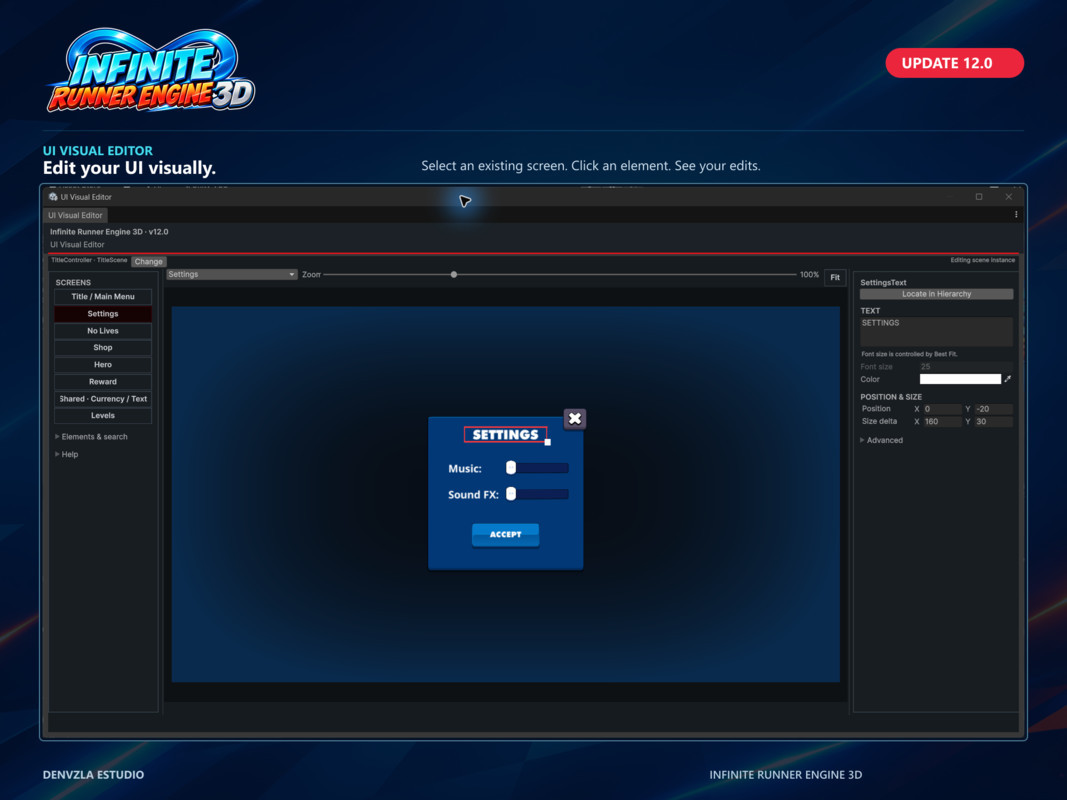Click the POSITION & SIZE heading
1067x800 pixels.
click(891, 397)
